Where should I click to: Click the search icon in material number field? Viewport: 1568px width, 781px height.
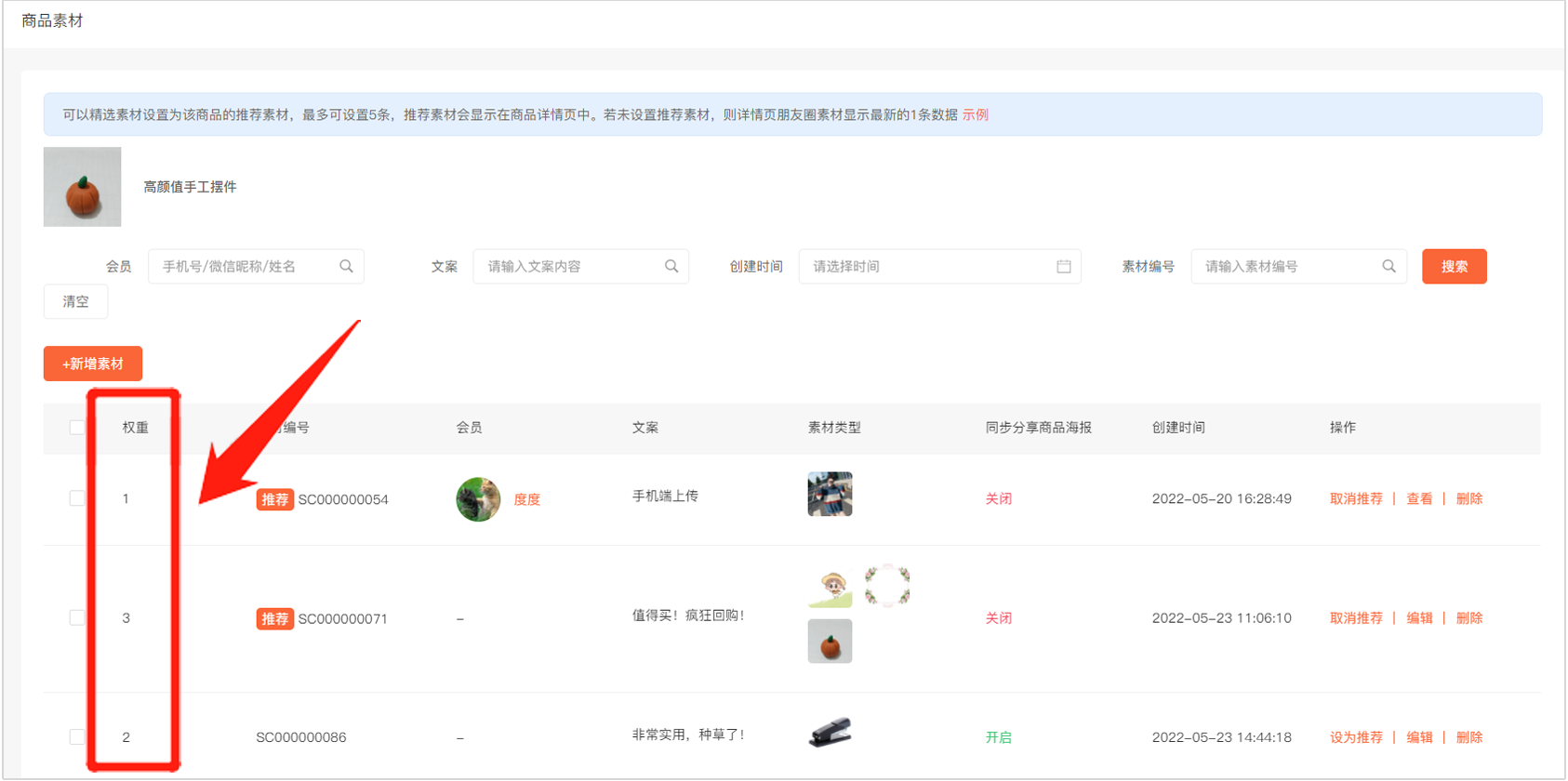click(1389, 267)
